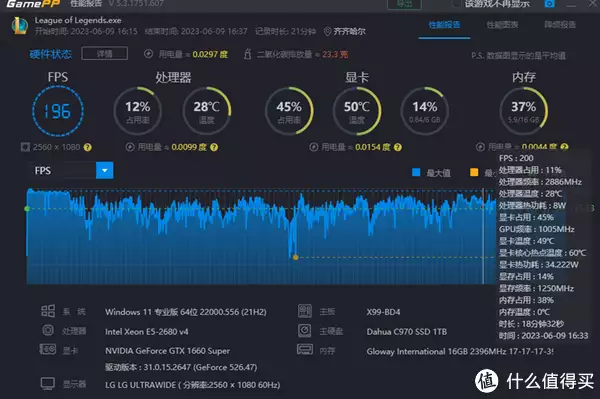Click the 详情 button beside 硬件状态
This screenshot has width=600, height=399.
point(104,54)
